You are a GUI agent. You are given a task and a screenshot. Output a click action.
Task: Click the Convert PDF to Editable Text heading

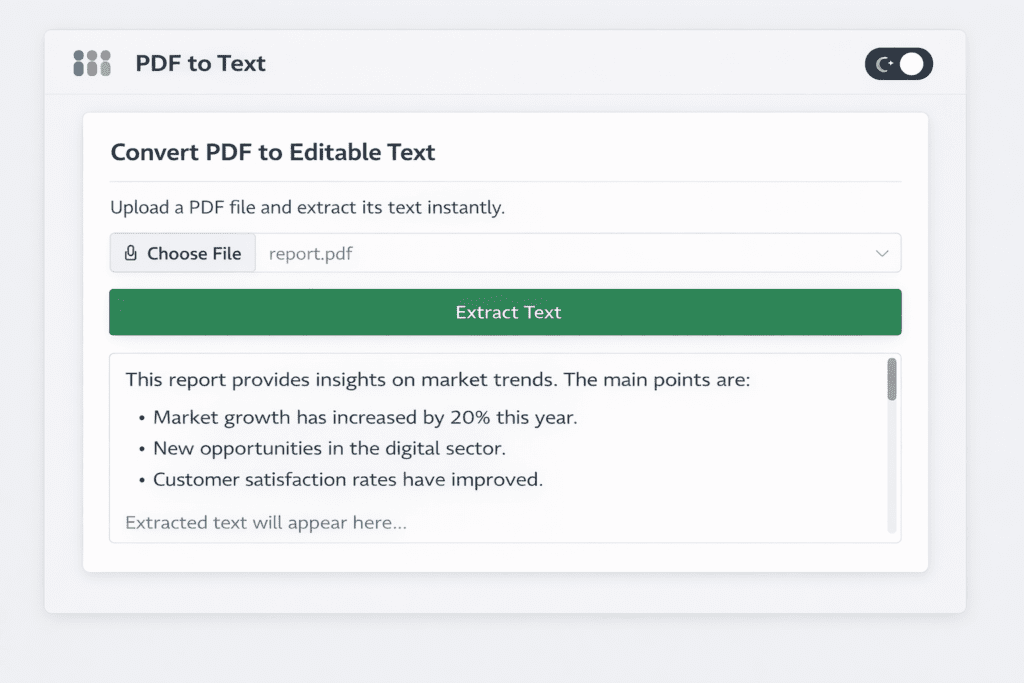pos(272,152)
